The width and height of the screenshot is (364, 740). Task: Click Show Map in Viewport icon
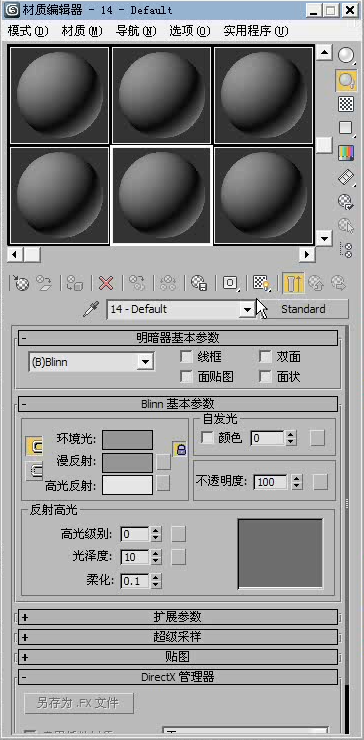[261, 283]
